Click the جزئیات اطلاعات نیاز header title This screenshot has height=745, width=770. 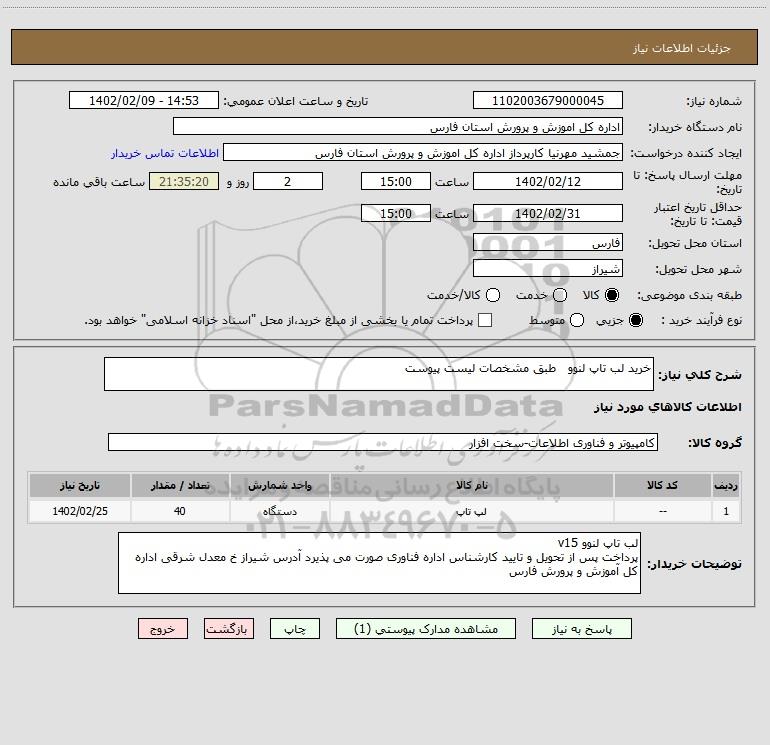[x=682, y=48]
